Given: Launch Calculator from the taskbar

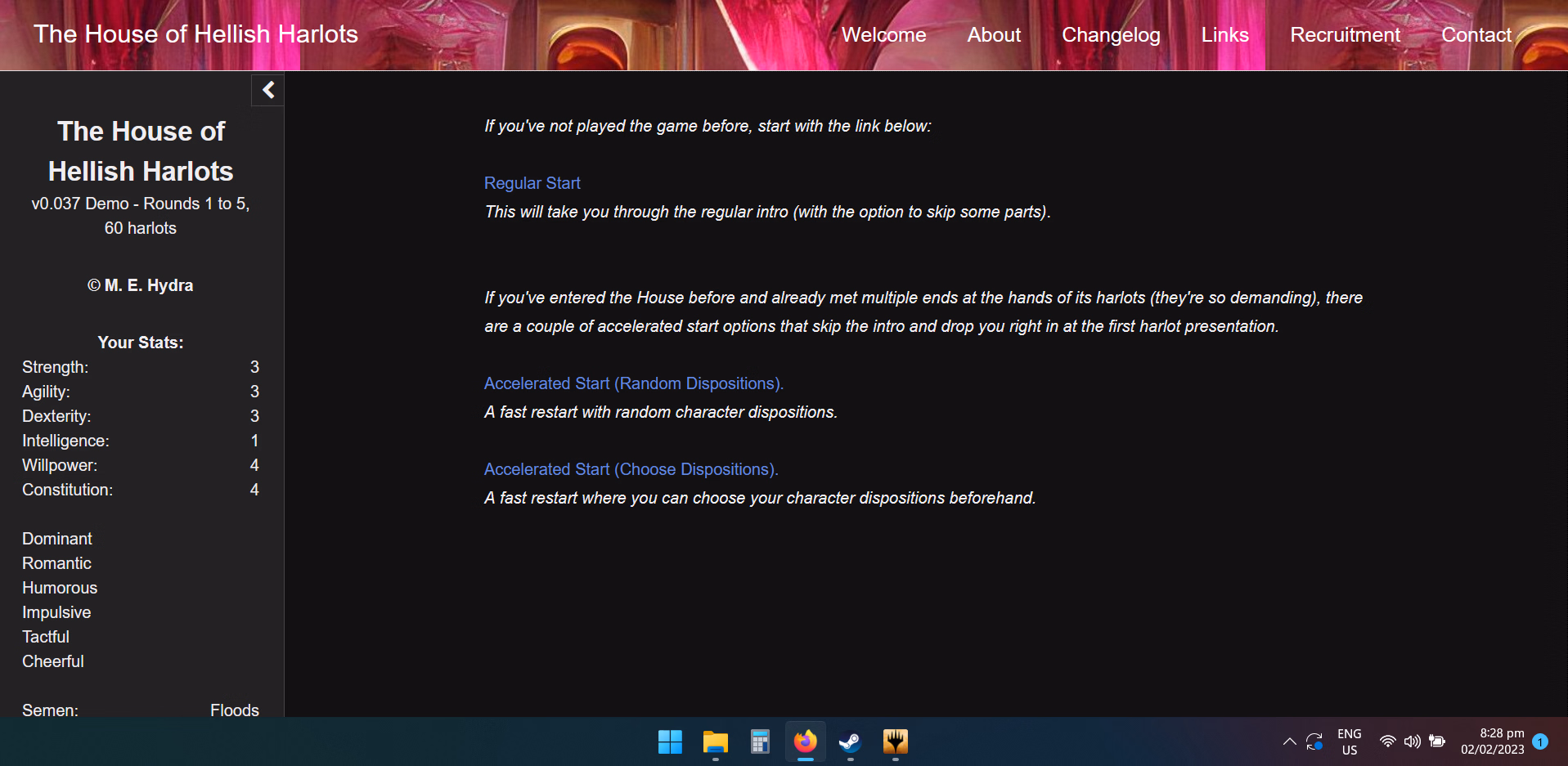Looking at the screenshot, I should click(x=760, y=741).
